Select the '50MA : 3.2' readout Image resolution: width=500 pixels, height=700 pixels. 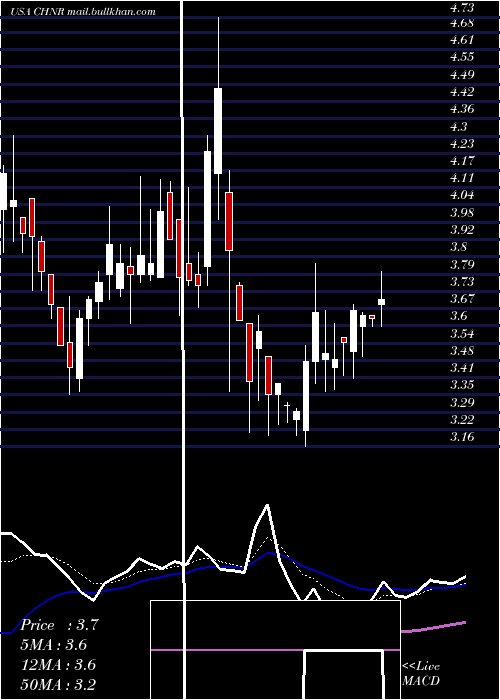[58, 684]
